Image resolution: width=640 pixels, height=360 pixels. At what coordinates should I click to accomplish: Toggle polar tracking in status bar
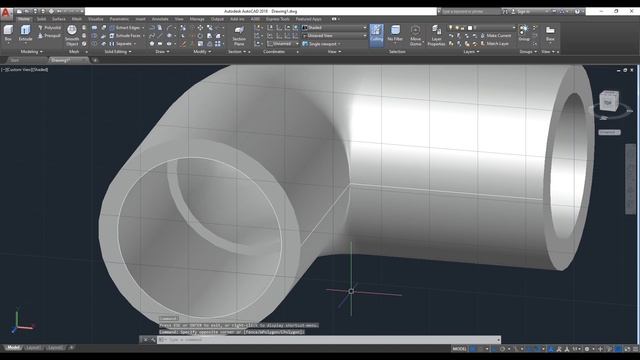pos(502,349)
